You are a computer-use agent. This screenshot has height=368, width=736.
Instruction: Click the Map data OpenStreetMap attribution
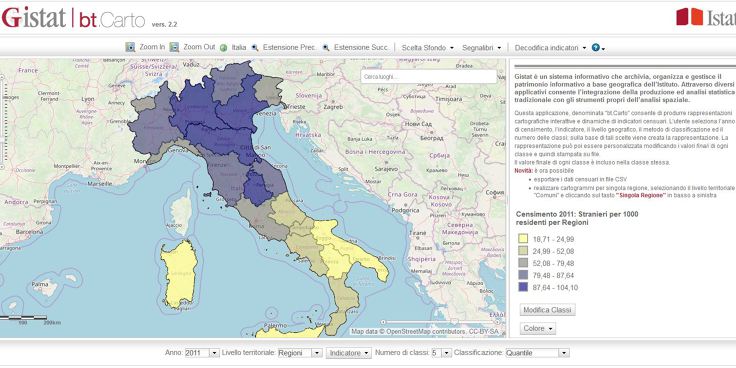[x=425, y=331]
